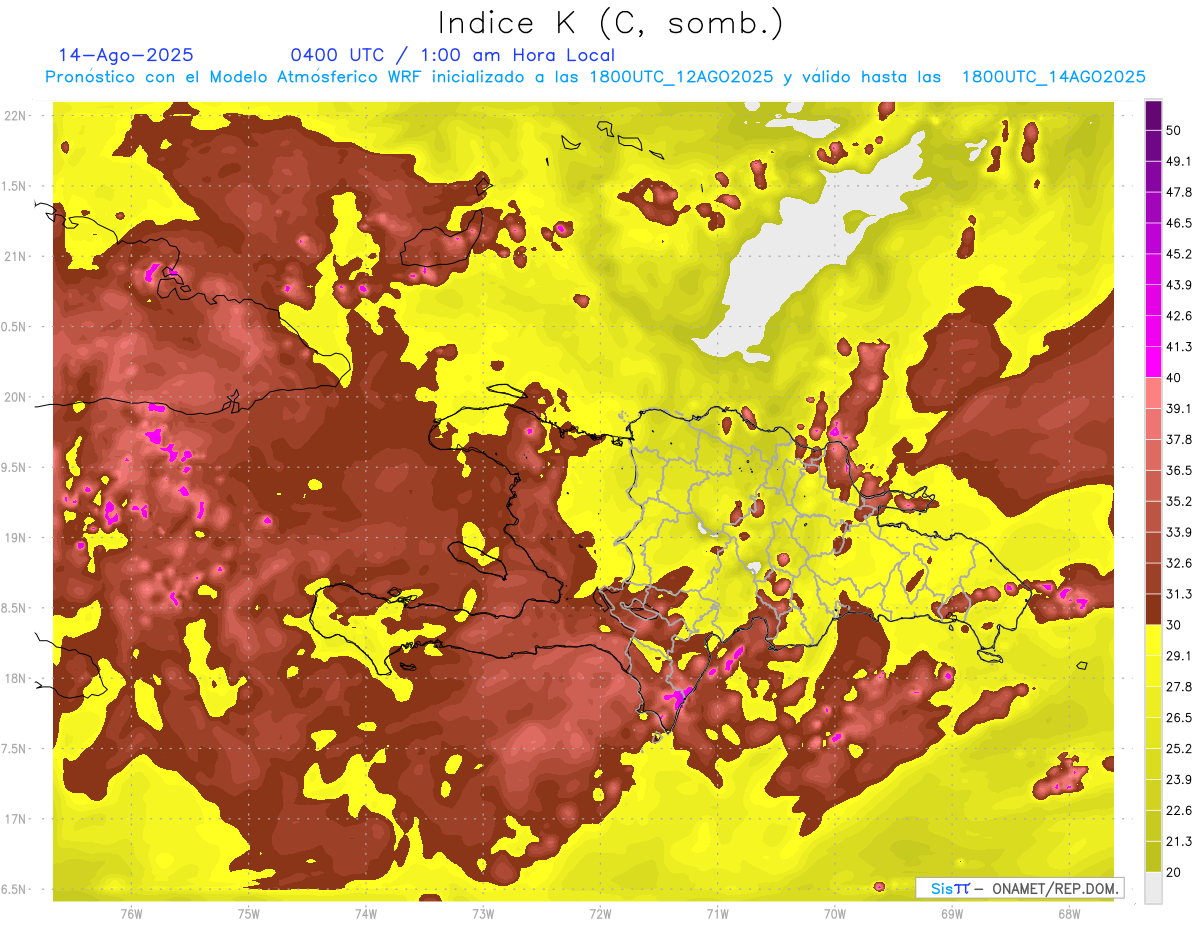Click the '17N' latitude axis label

[16, 820]
